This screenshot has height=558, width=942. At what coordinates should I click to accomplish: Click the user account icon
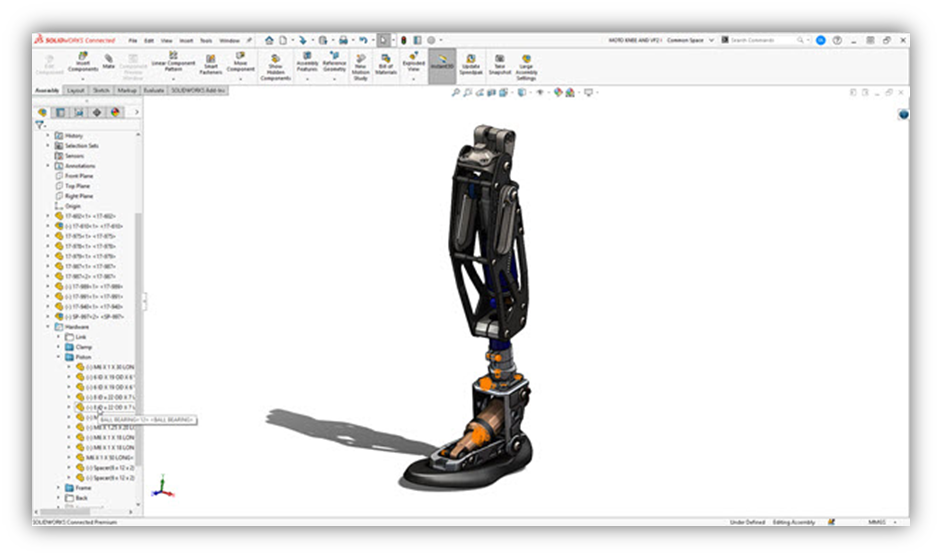[821, 40]
